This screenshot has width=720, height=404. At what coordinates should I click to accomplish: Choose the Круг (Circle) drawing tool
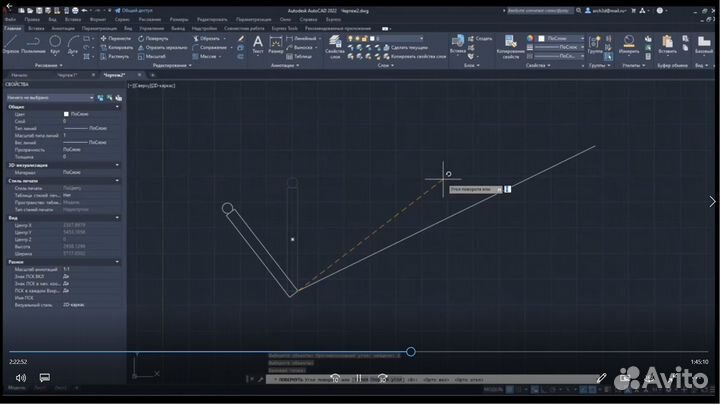56,42
